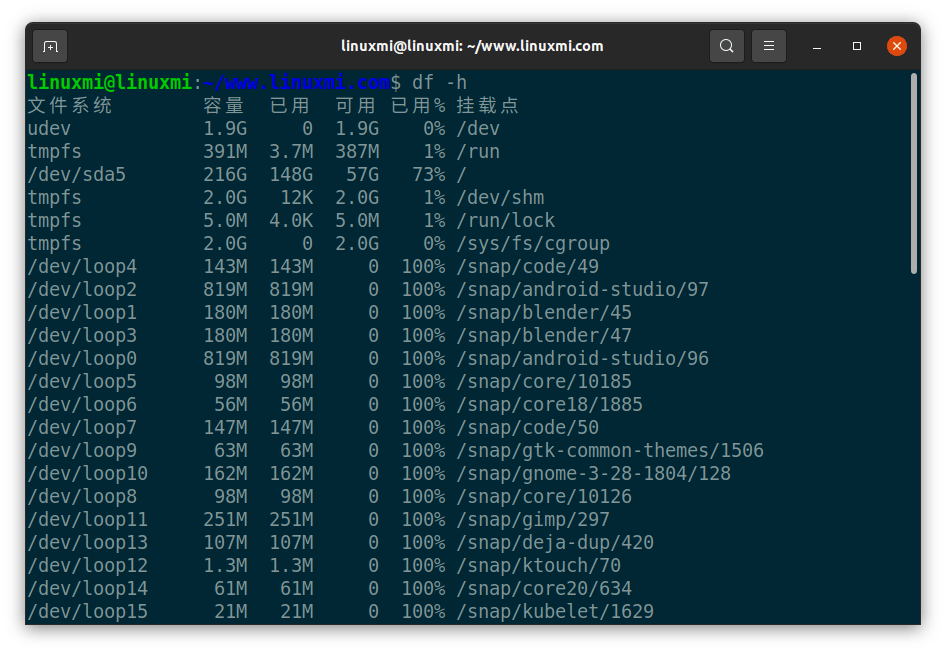Click the 4.0K used value
Viewport: 946px width, 653px height.
tap(291, 220)
